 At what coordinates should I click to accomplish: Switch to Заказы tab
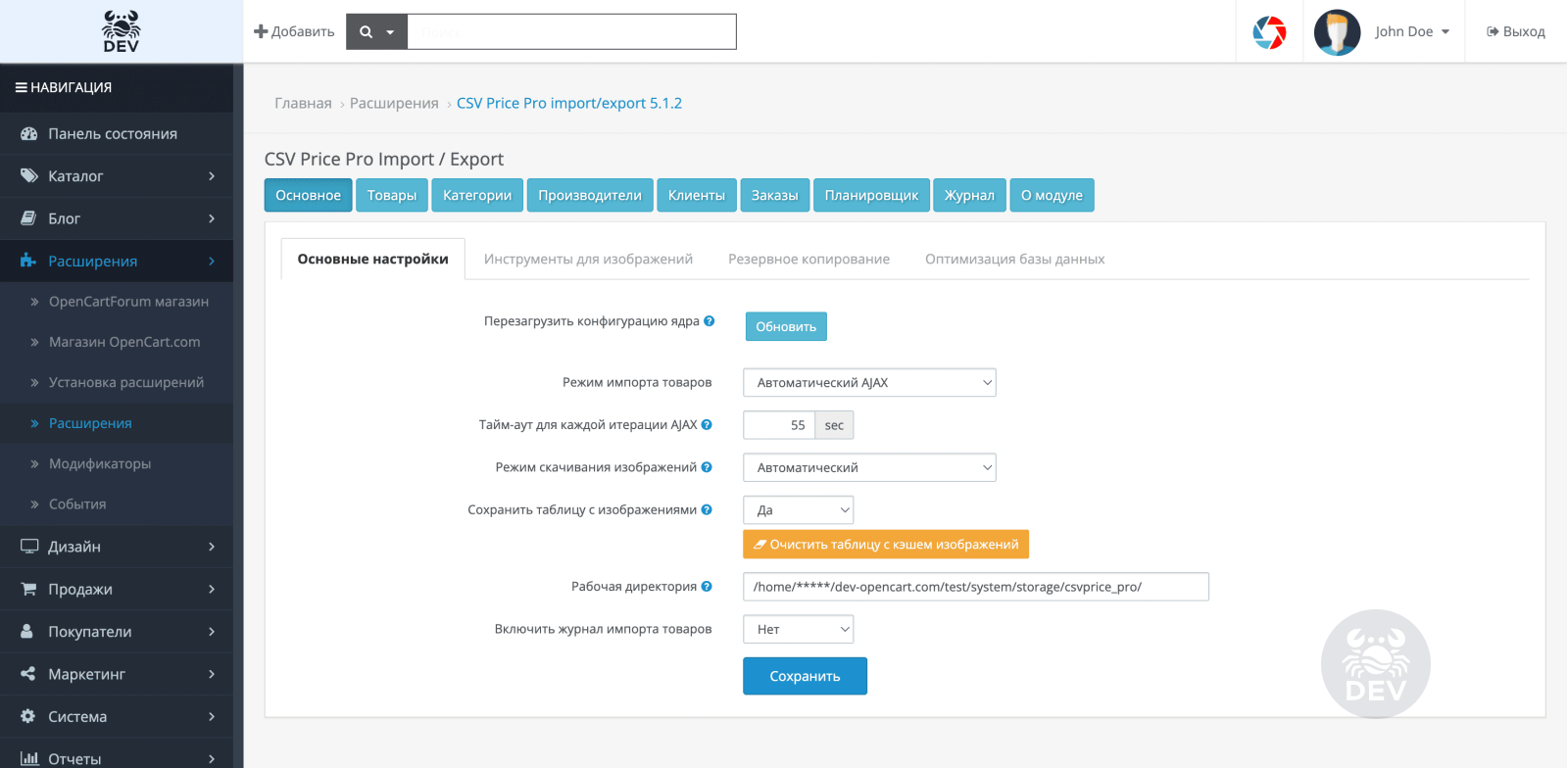click(x=775, y=195)
